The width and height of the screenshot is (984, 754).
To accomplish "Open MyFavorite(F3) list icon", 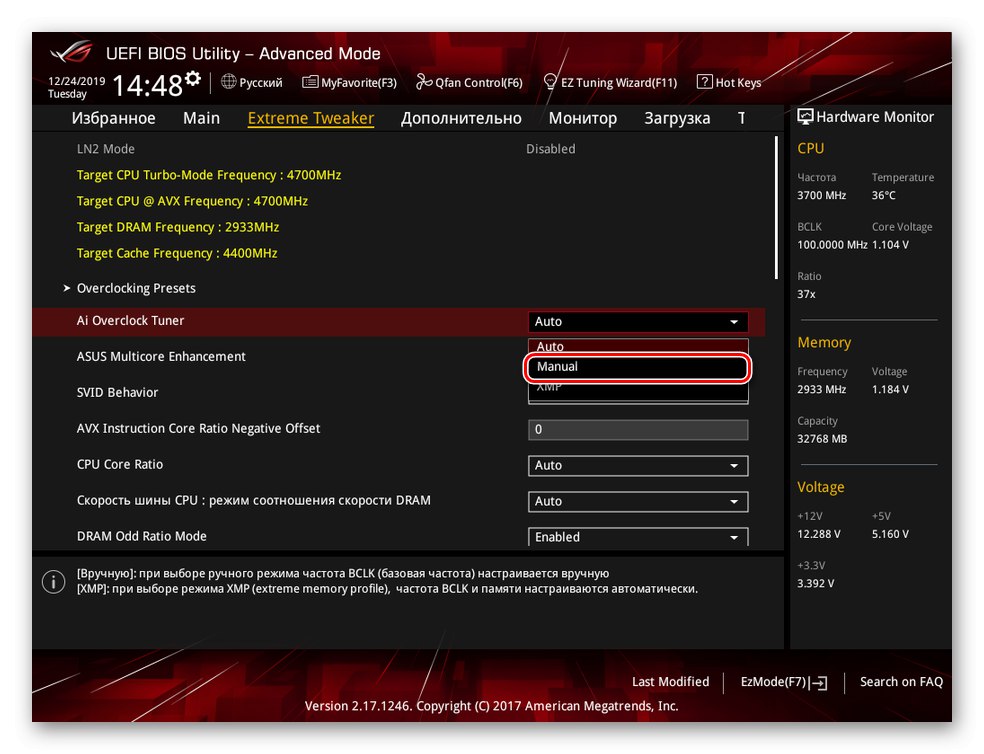I will pos(310,82).
